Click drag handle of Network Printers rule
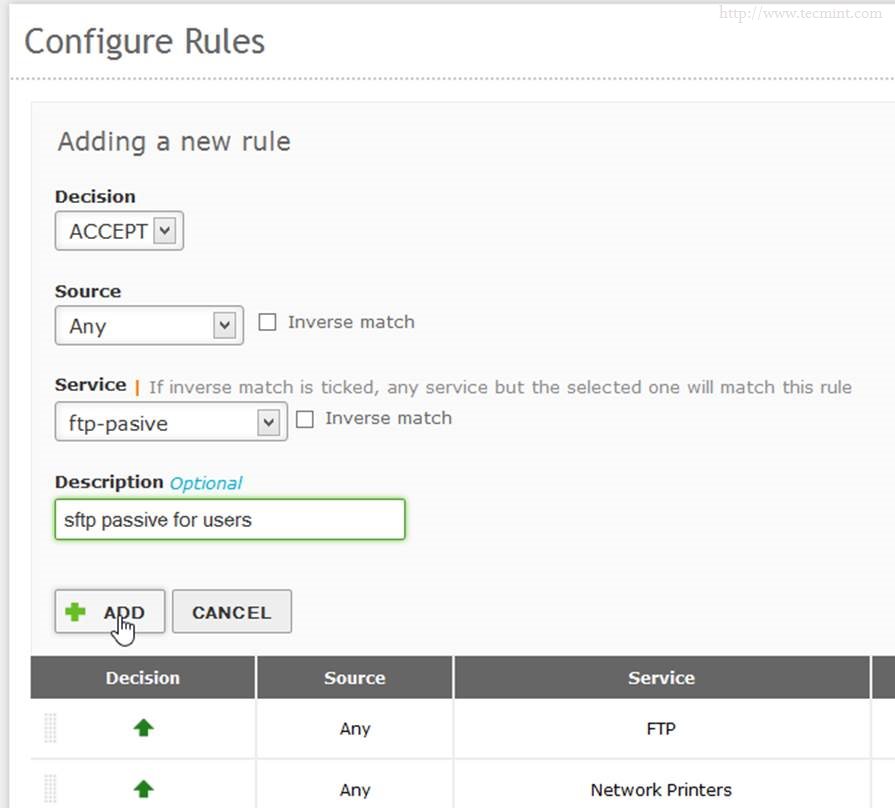Screen dimensions: 895x808 (50, 789)
